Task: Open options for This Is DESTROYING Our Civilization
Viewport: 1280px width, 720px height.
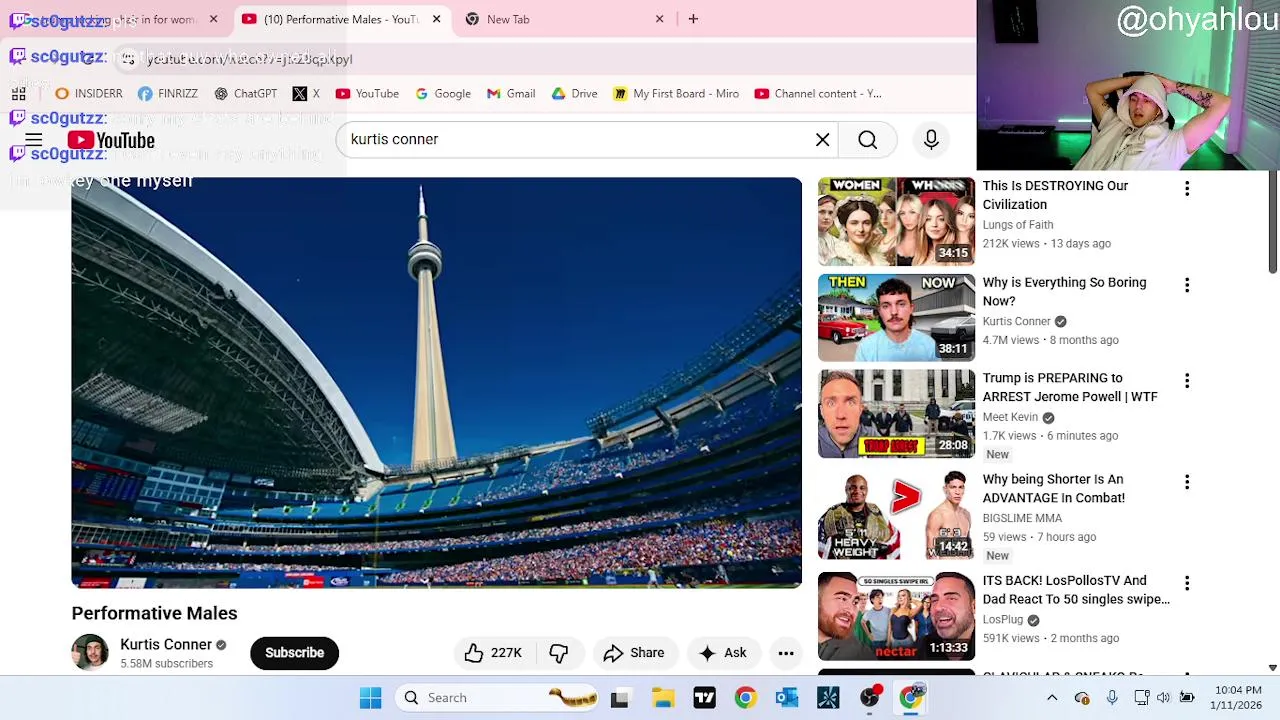Action: [x=1187, y=189]
